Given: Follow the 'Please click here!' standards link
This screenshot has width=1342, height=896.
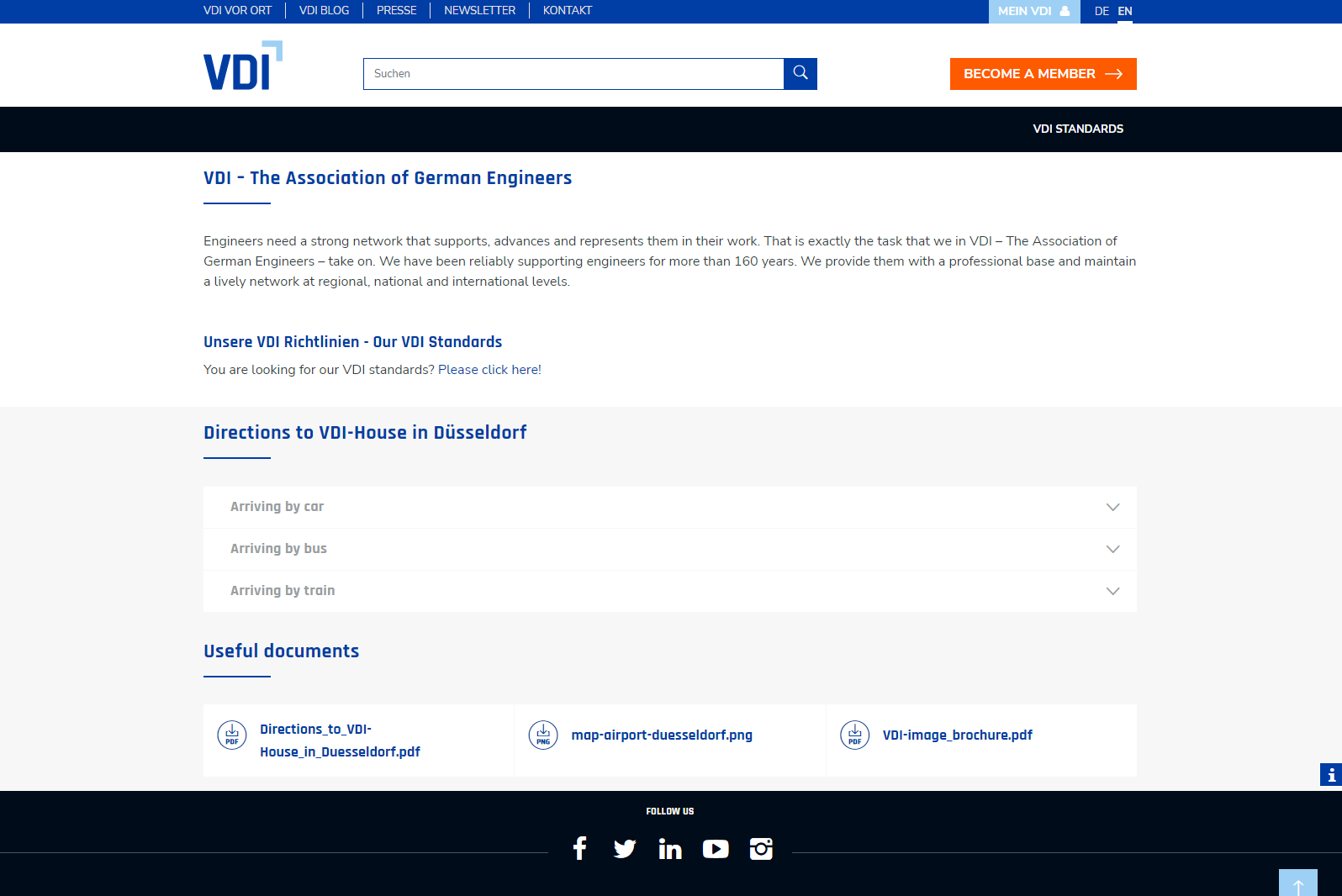Looking at the screenshot, I should tap(489, 370).
